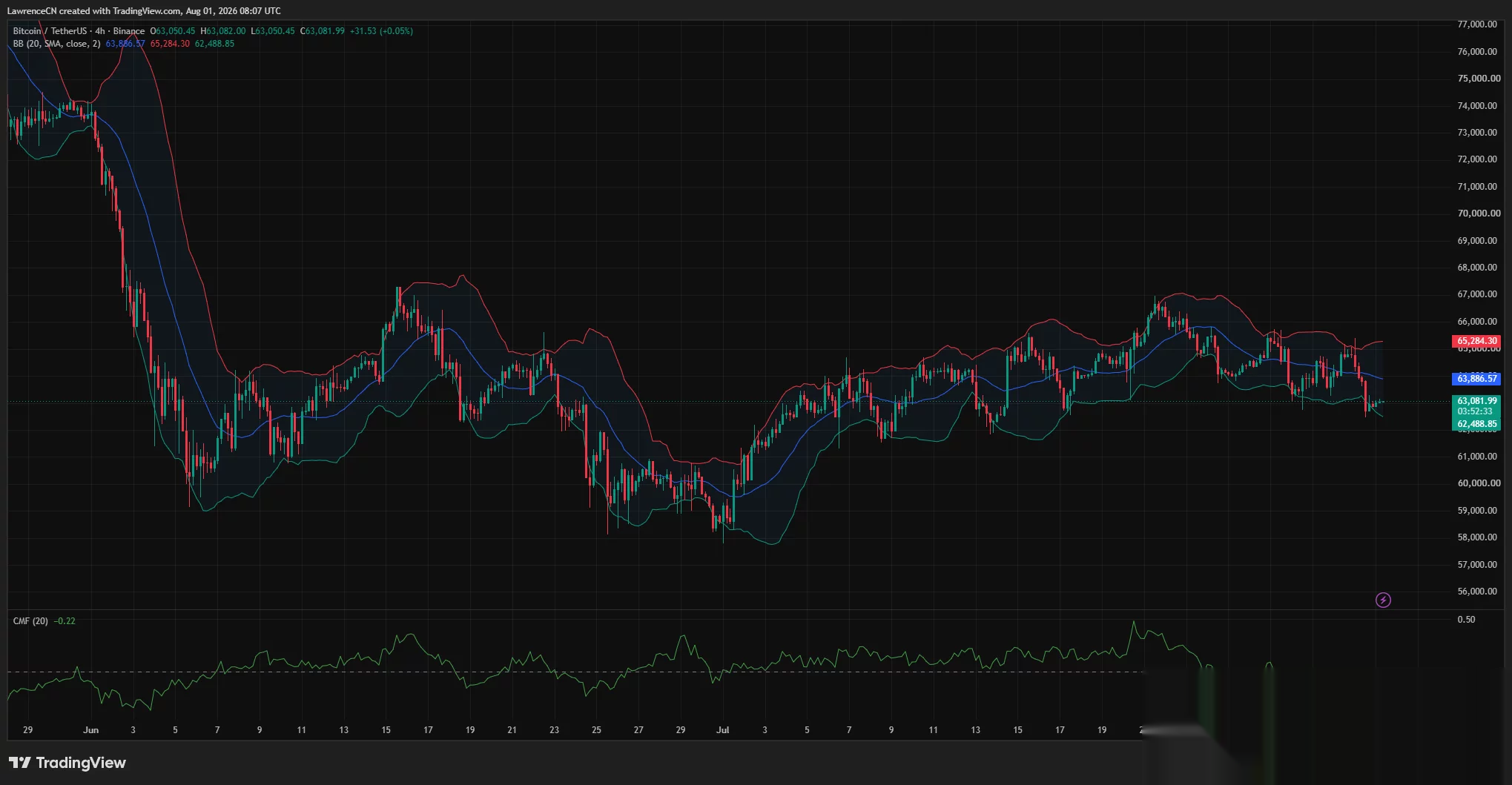Click the open value O63,050.45 in the legend
The image size is (1512, 785).
173,31
